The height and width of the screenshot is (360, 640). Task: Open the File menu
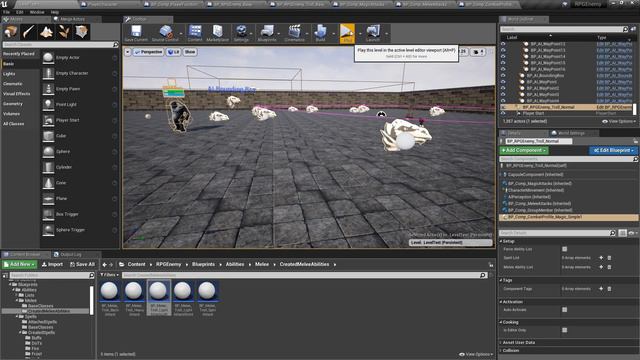(x=7, y=12)
